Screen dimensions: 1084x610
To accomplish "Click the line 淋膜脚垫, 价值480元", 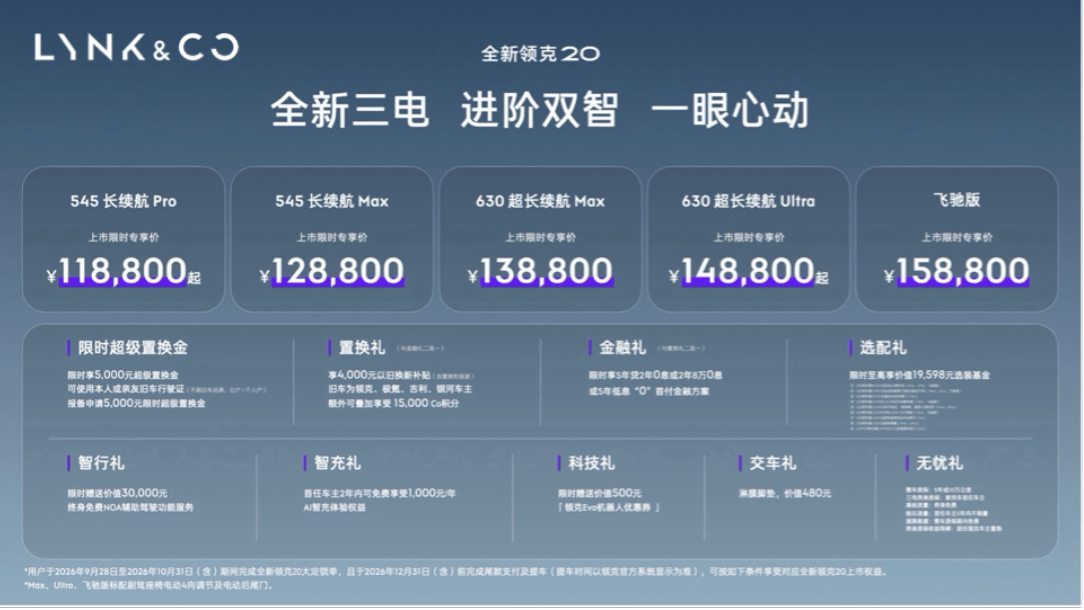I will [785, 493].
